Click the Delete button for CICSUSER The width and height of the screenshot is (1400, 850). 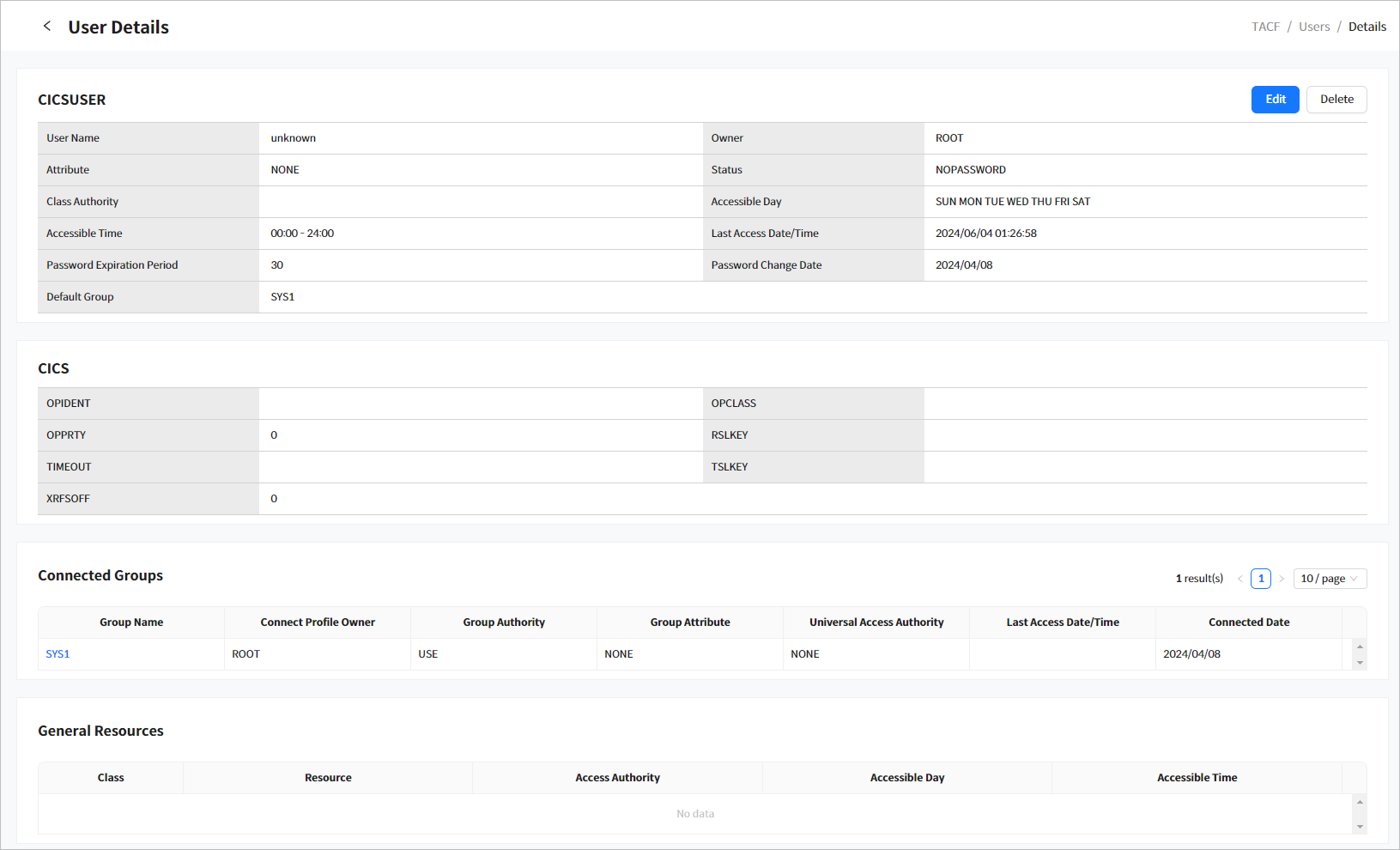coord(1336,100)
